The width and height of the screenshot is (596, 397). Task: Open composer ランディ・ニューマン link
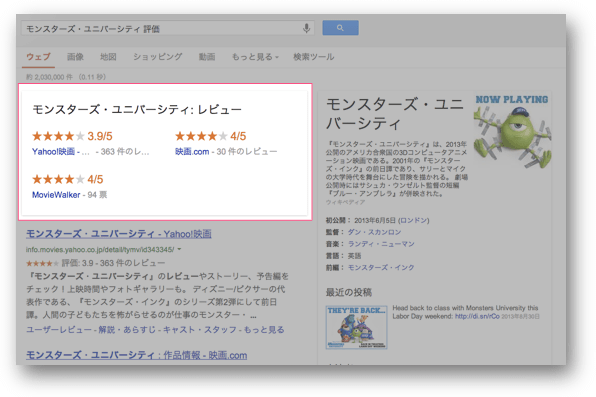coord(381,244)
